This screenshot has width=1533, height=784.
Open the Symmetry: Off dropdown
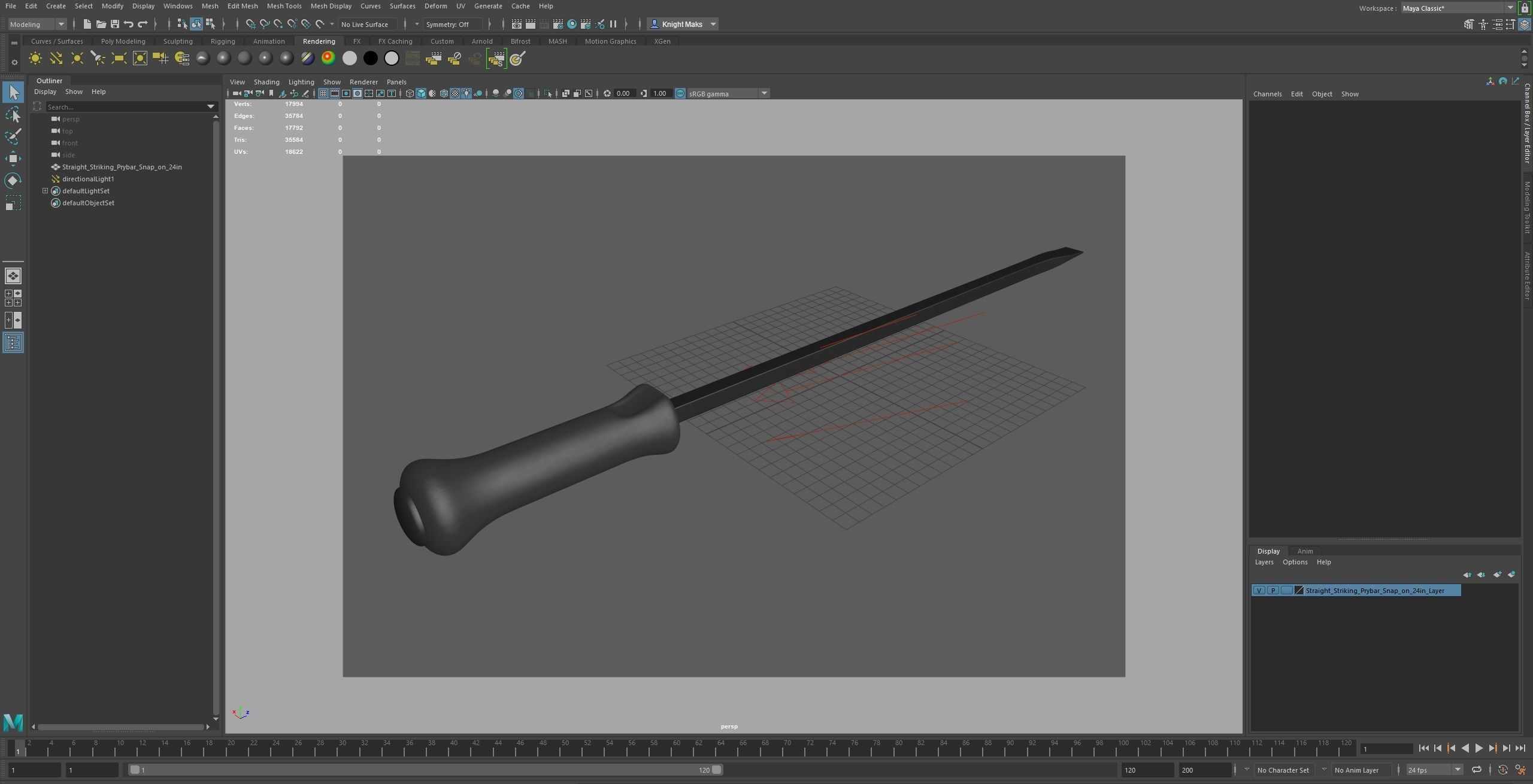[x=452, y=24]
